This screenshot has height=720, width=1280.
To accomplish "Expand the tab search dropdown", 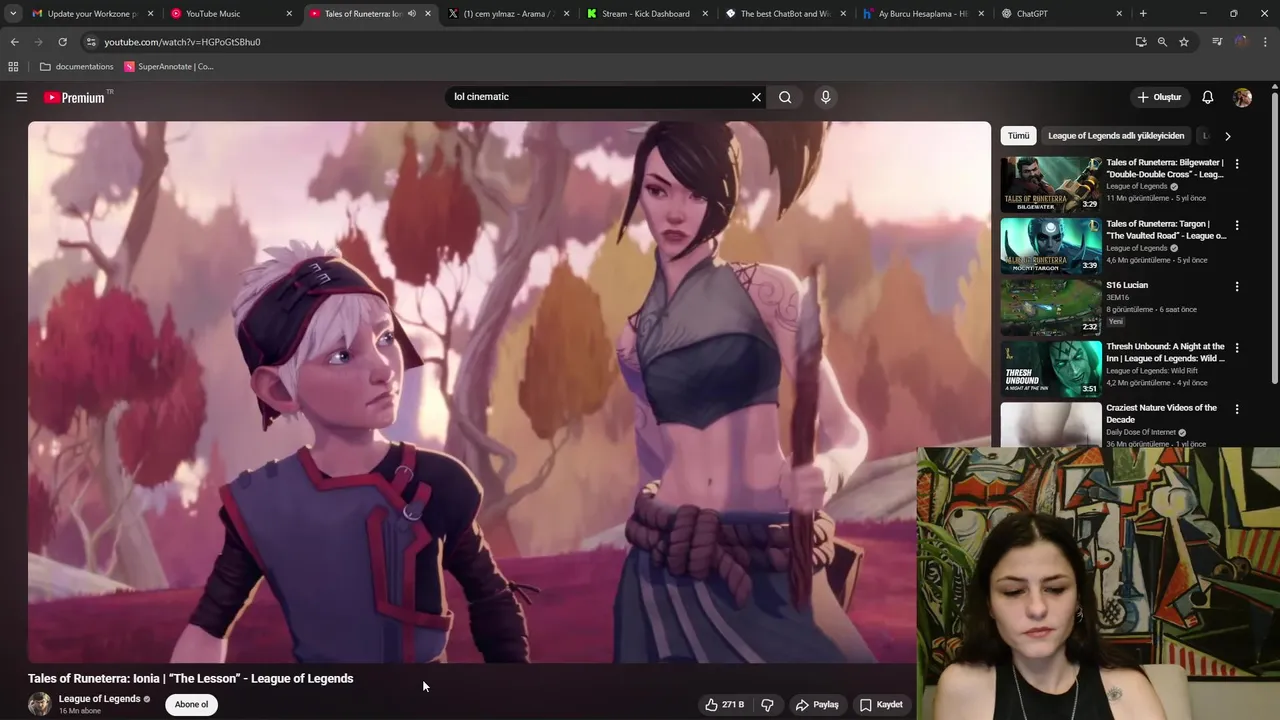I will 13,14.
